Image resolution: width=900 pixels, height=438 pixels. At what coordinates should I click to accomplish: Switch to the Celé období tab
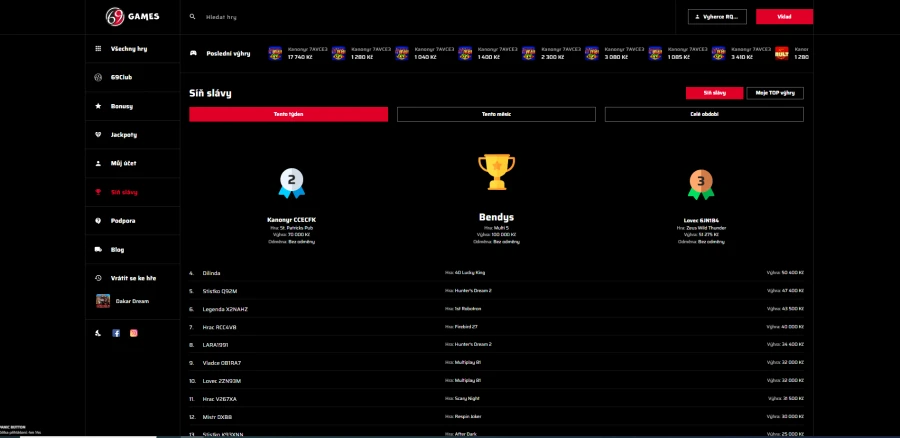(x=704, y=114)
